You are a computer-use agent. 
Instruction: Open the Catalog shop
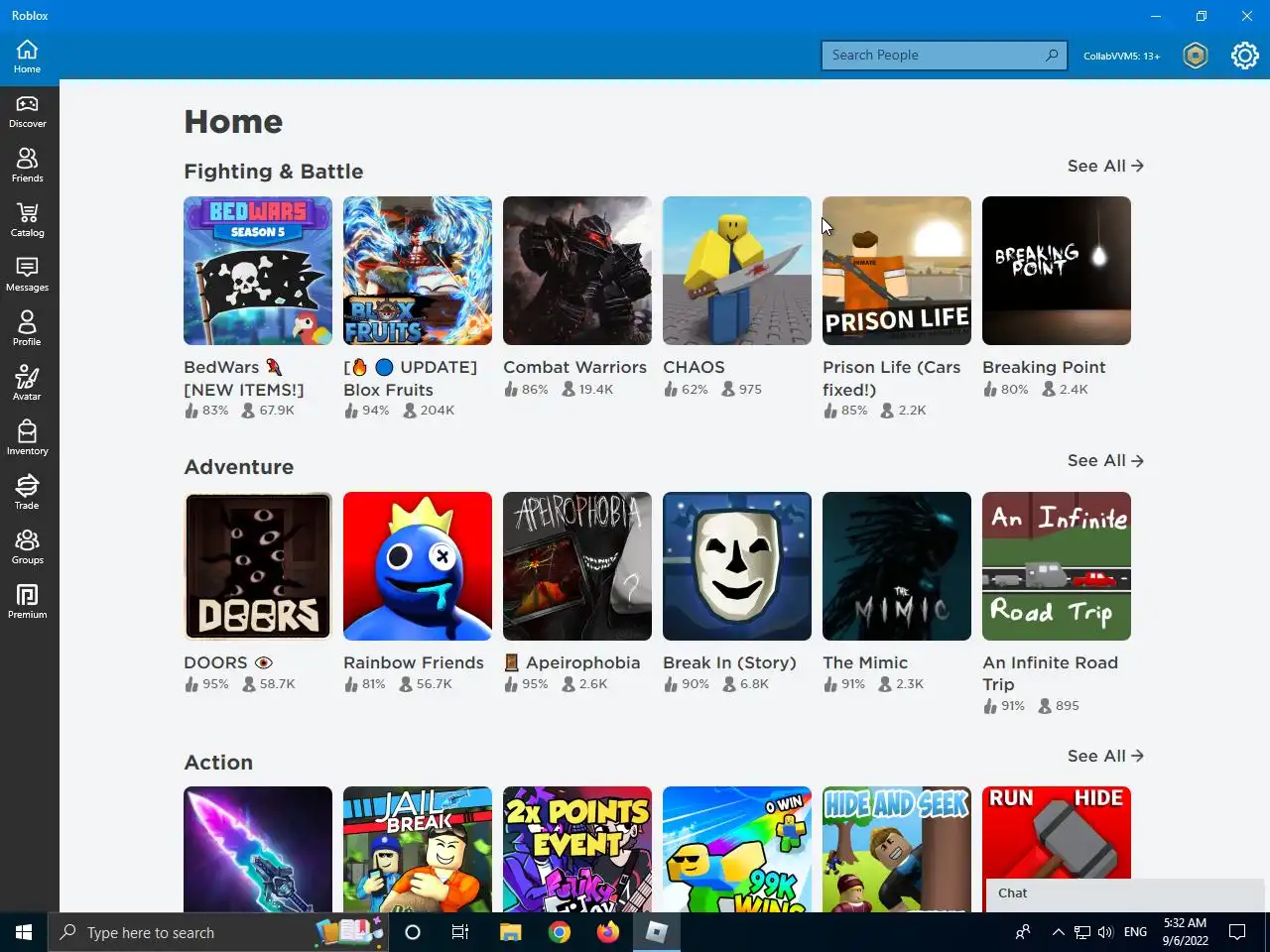click(x=28, y=220)
